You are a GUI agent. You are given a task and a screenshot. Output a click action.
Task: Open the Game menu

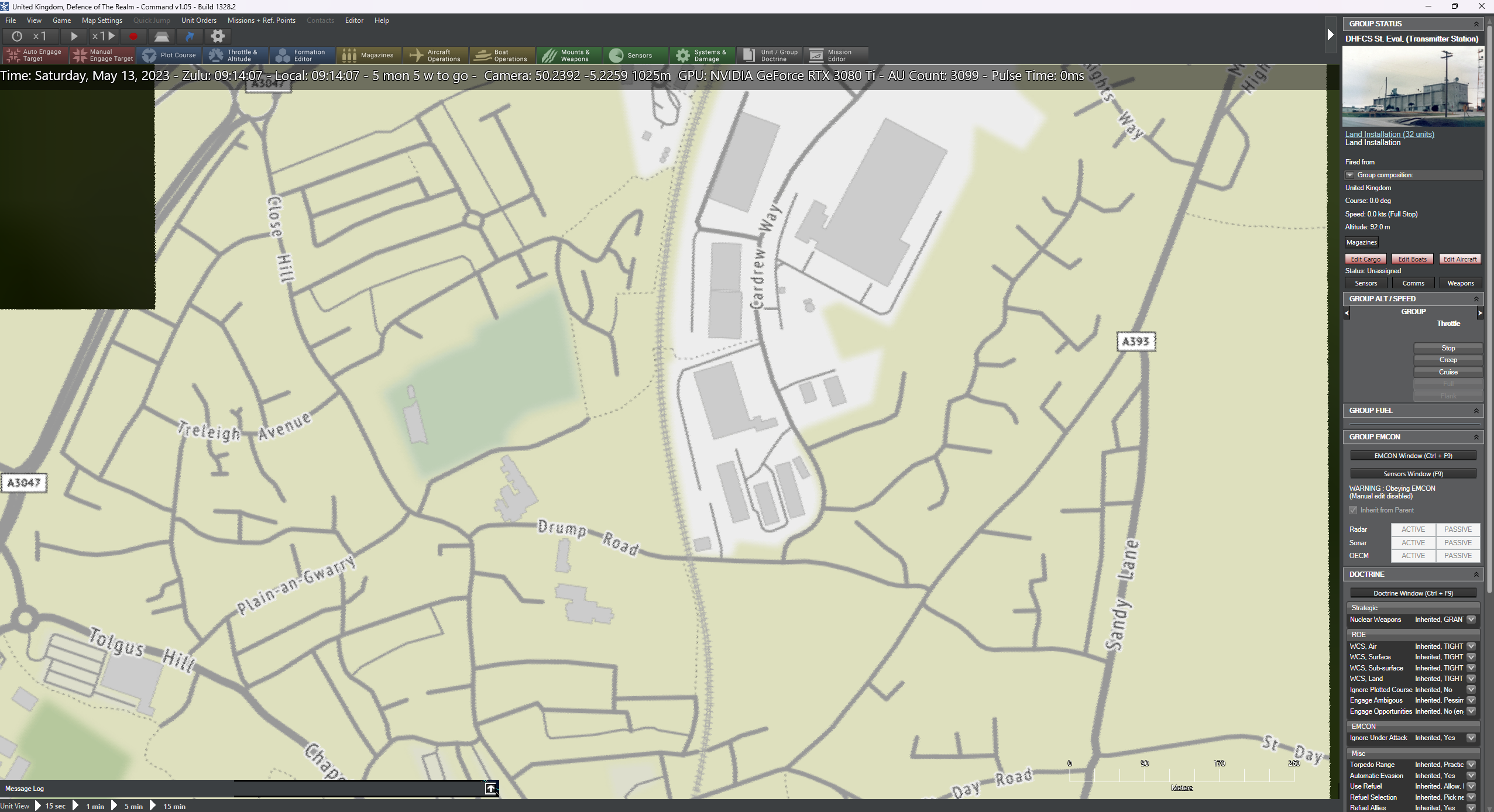[61, 20]
